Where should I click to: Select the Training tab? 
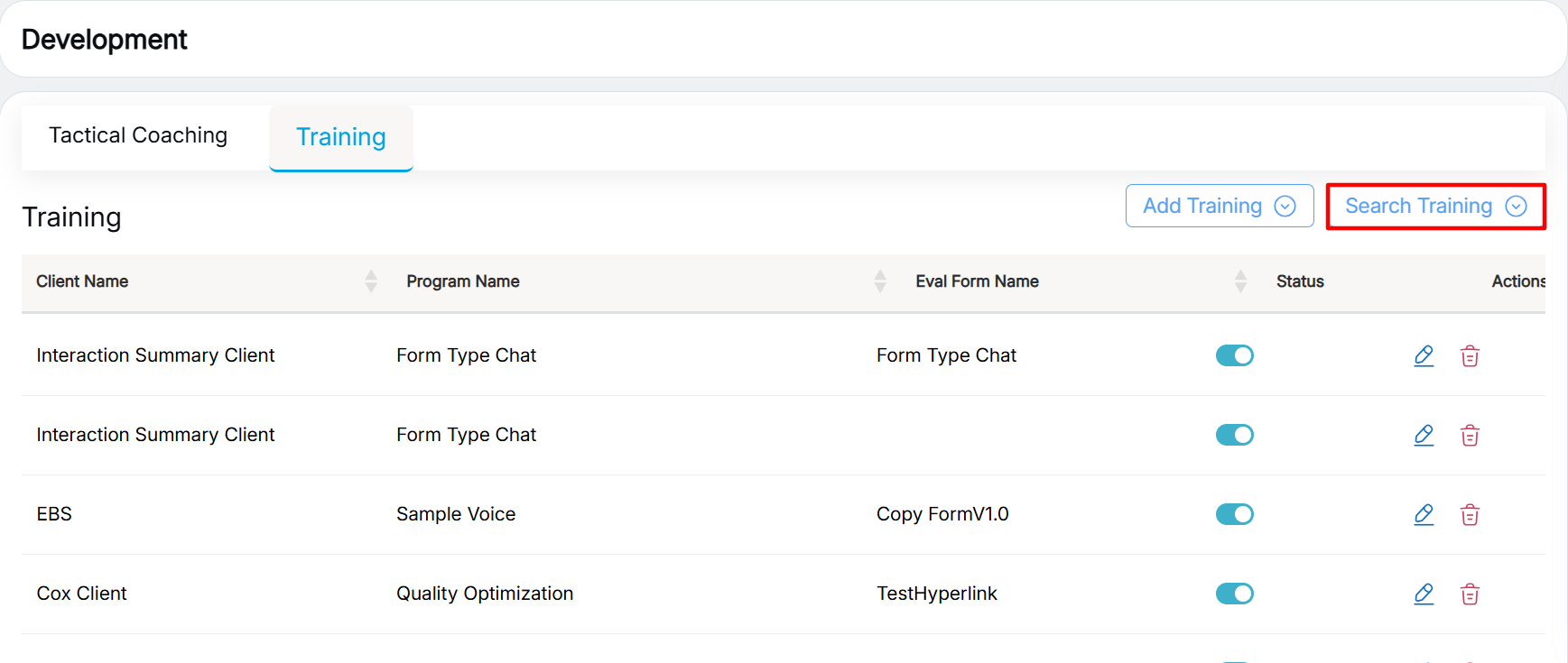341,137
